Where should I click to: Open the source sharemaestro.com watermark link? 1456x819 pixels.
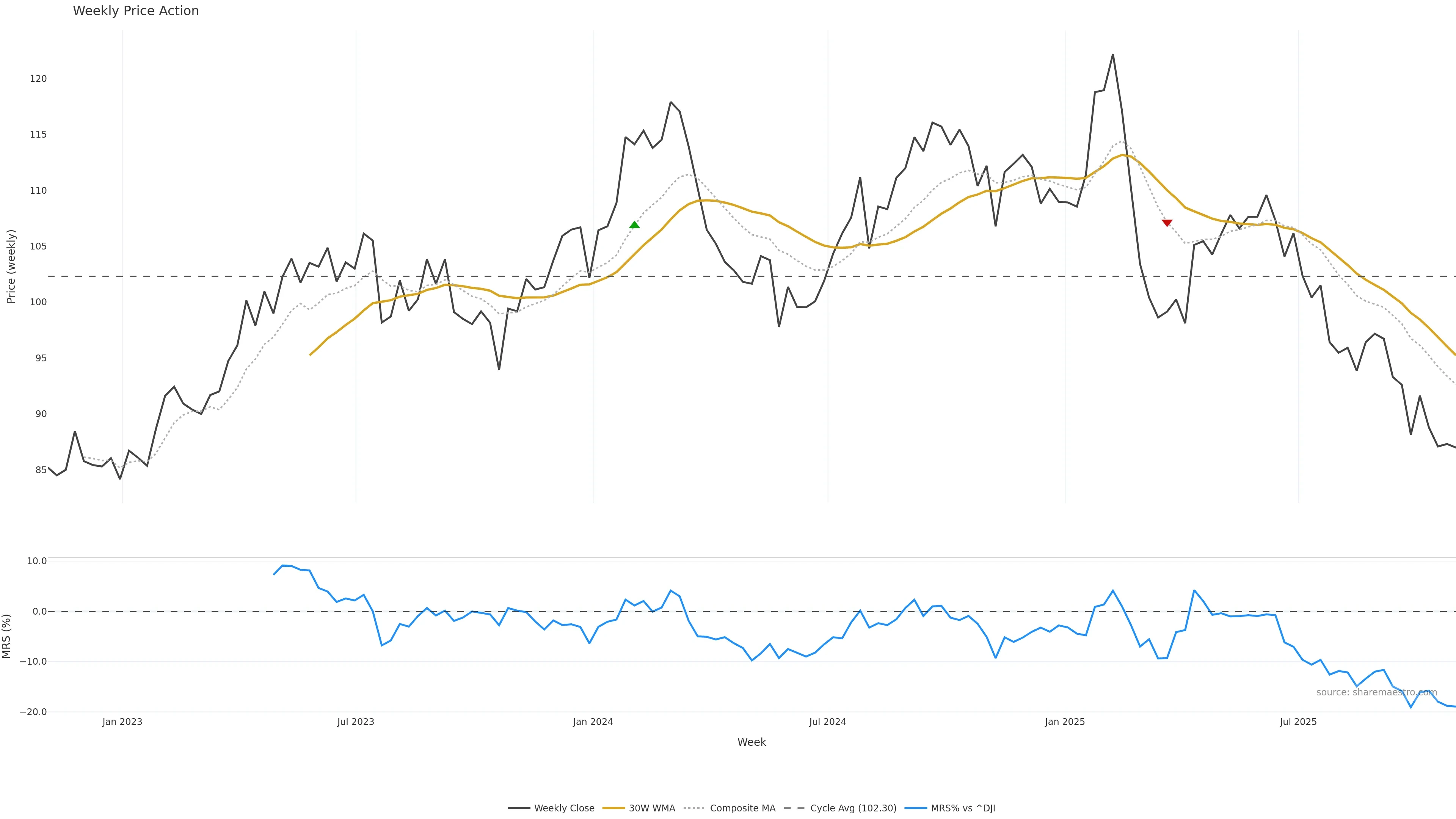tap(1376, 692)
